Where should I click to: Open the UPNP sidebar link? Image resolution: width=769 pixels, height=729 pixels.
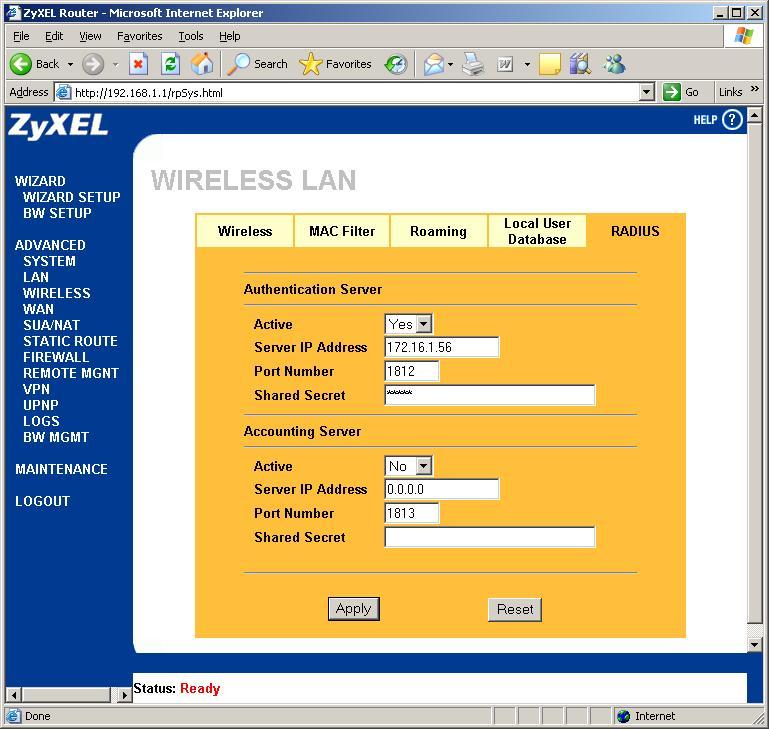41,405
